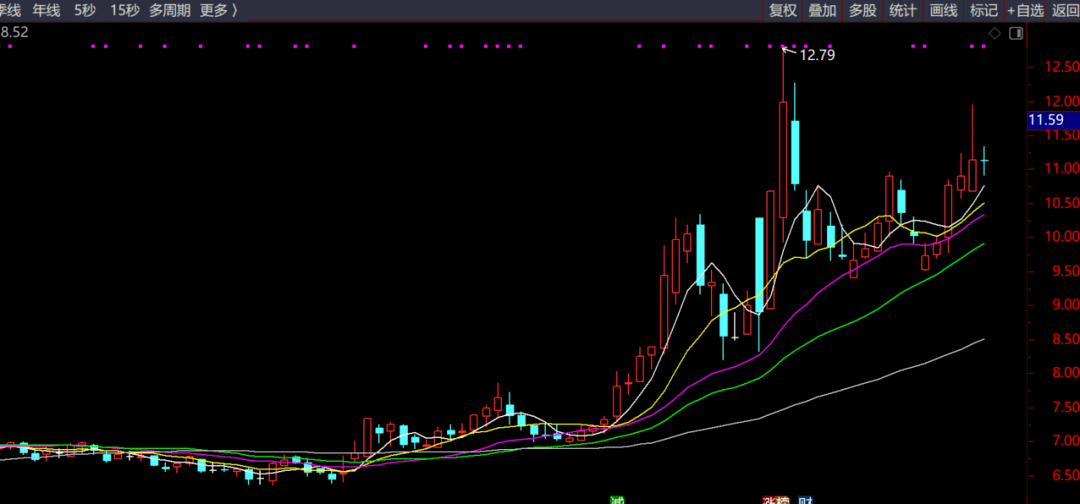The height and width of the screenshot is (504, 1080).
Task: Toggle the side panel layout icon
Action: pos(1016,33)
